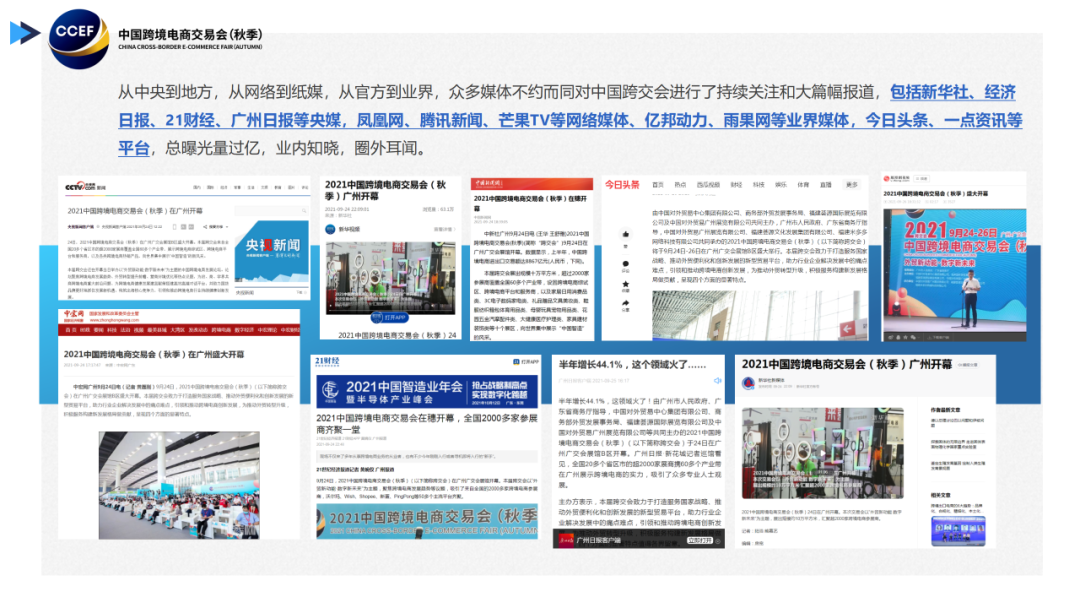This screenshot has width=1080, height=608.
Task: Click the related article thumbnail under 相关文章
Action: (x=958, y=531)
